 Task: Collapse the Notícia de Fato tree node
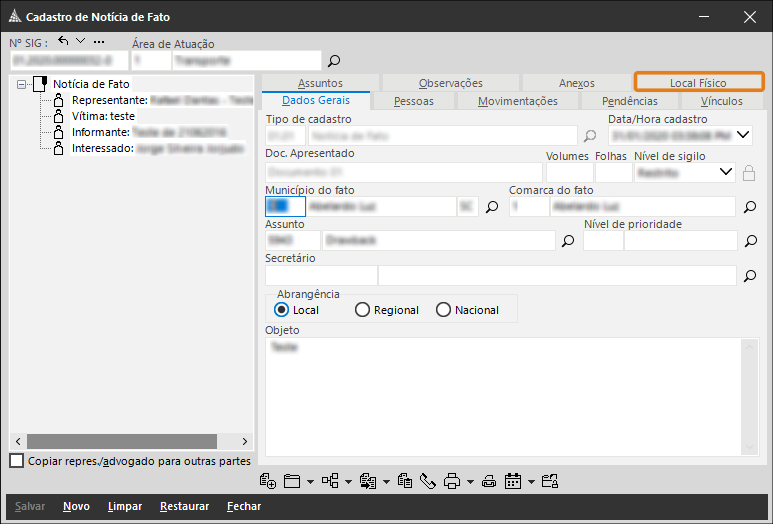click(21, 84)
